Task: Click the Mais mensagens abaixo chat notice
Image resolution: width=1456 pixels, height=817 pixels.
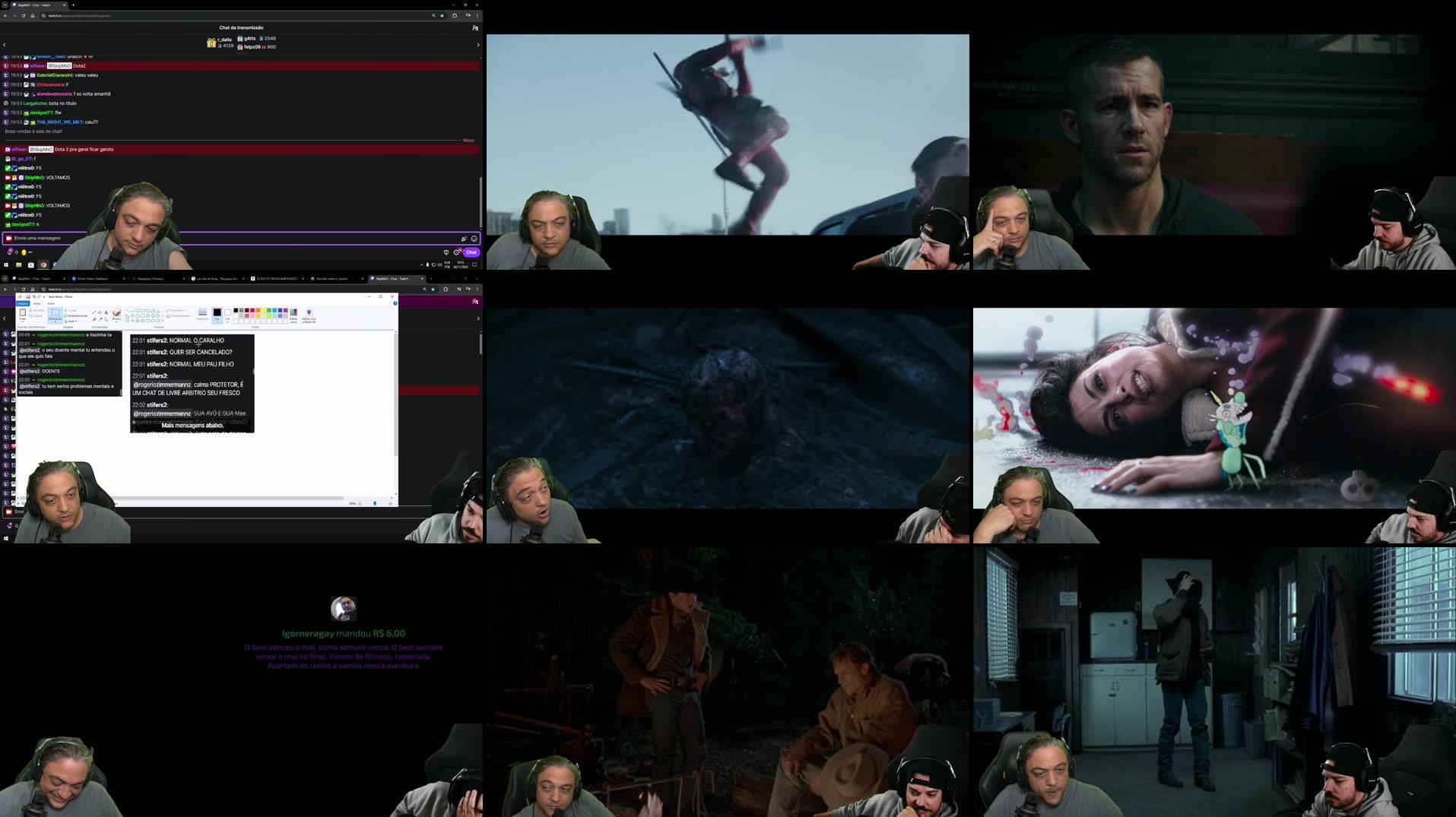Action: 192,425
